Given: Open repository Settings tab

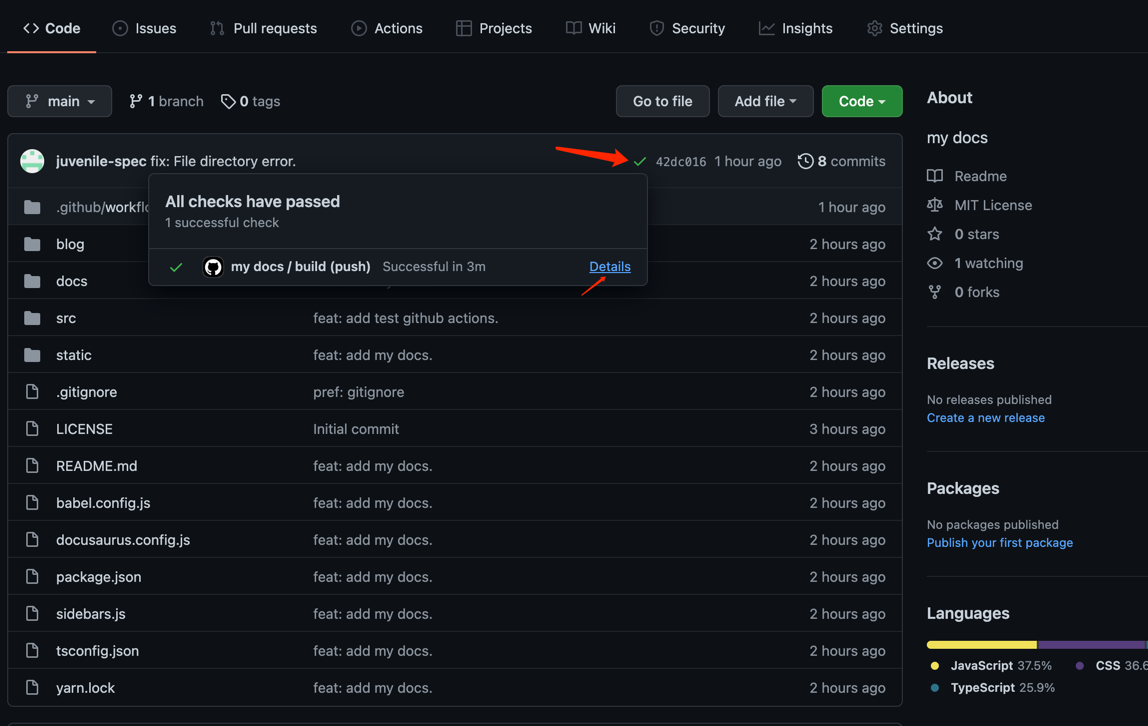Looking at the screenshot, I should coord(905,29).
